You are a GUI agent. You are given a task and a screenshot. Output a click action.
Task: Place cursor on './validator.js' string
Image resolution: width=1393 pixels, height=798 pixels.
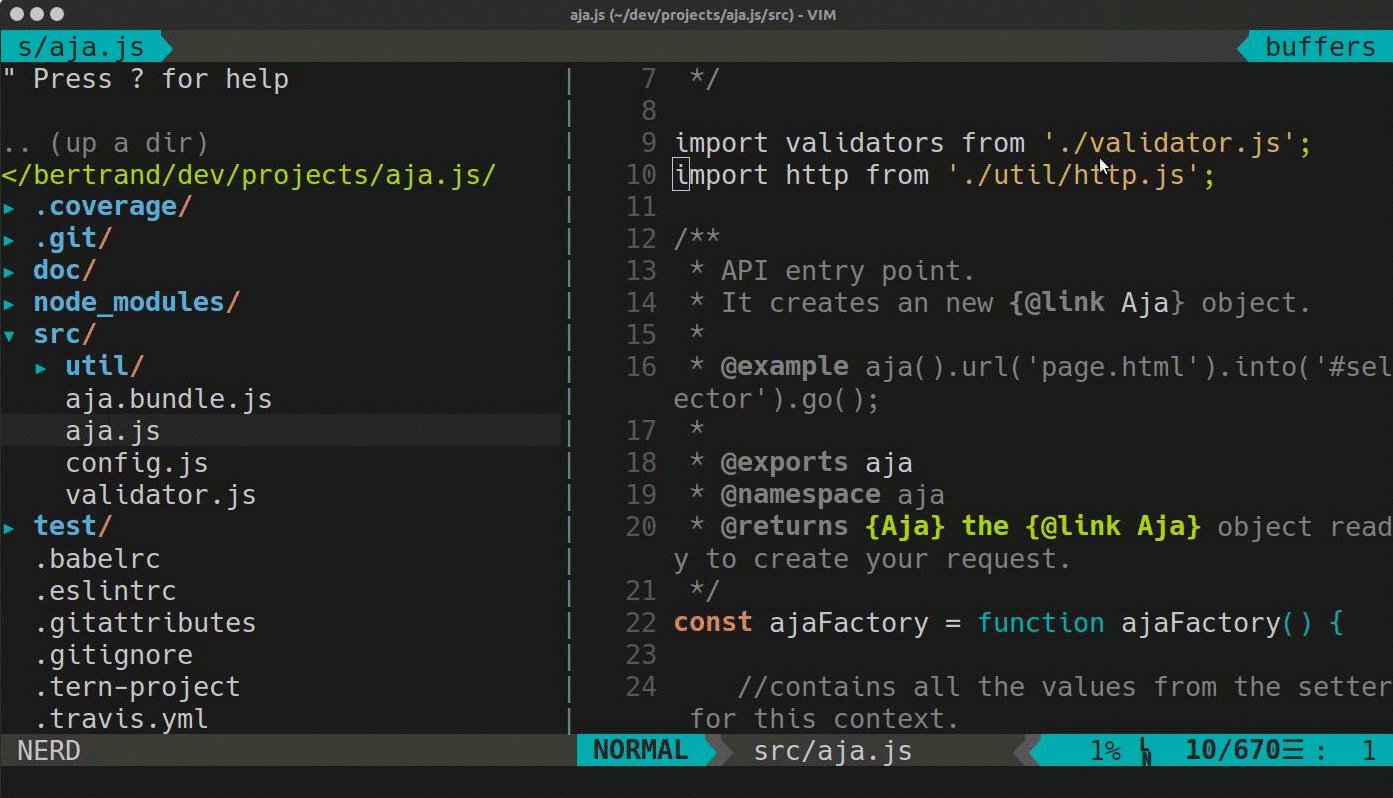click(1170, 143)
